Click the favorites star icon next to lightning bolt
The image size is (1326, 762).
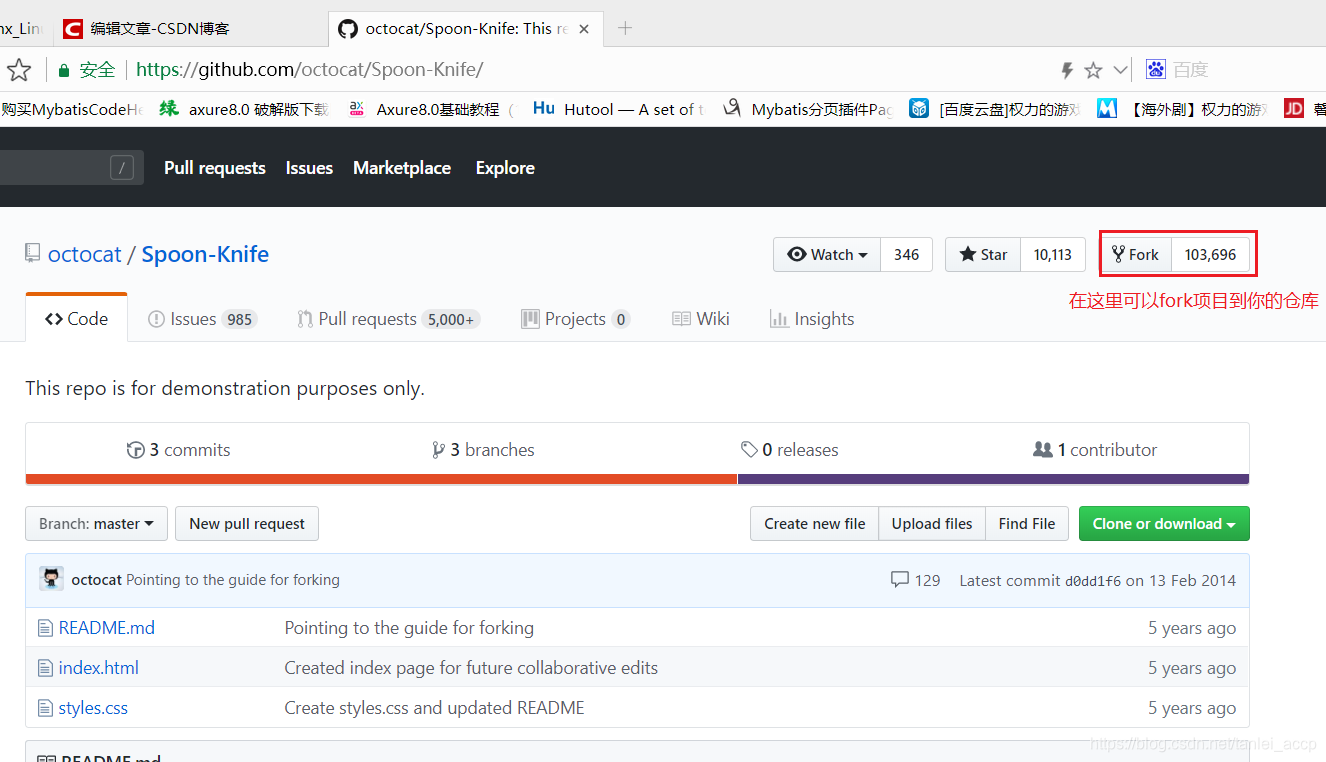(1093, 70)
